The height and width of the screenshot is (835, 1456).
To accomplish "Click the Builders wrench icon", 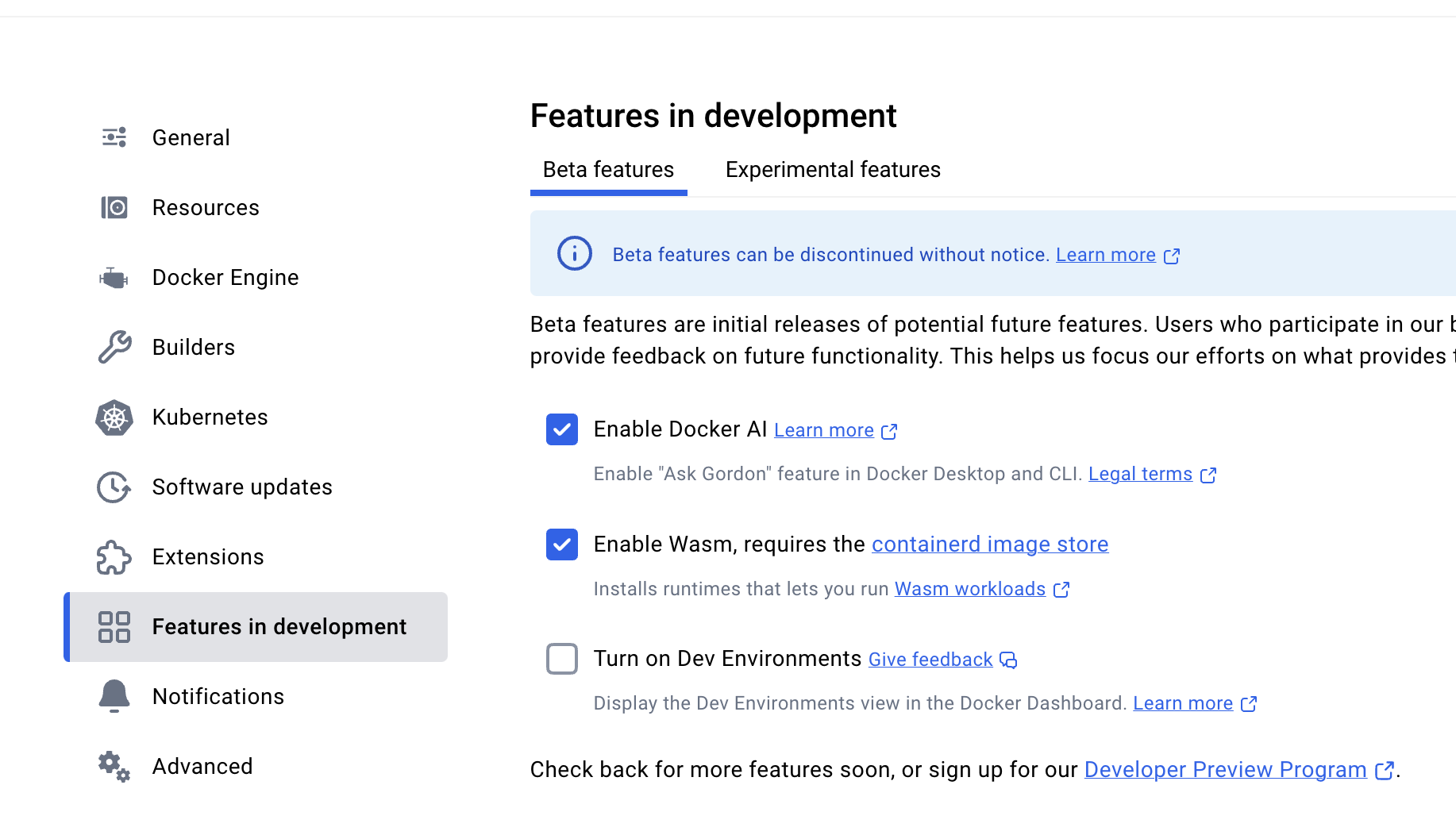I will coord(114,347).
